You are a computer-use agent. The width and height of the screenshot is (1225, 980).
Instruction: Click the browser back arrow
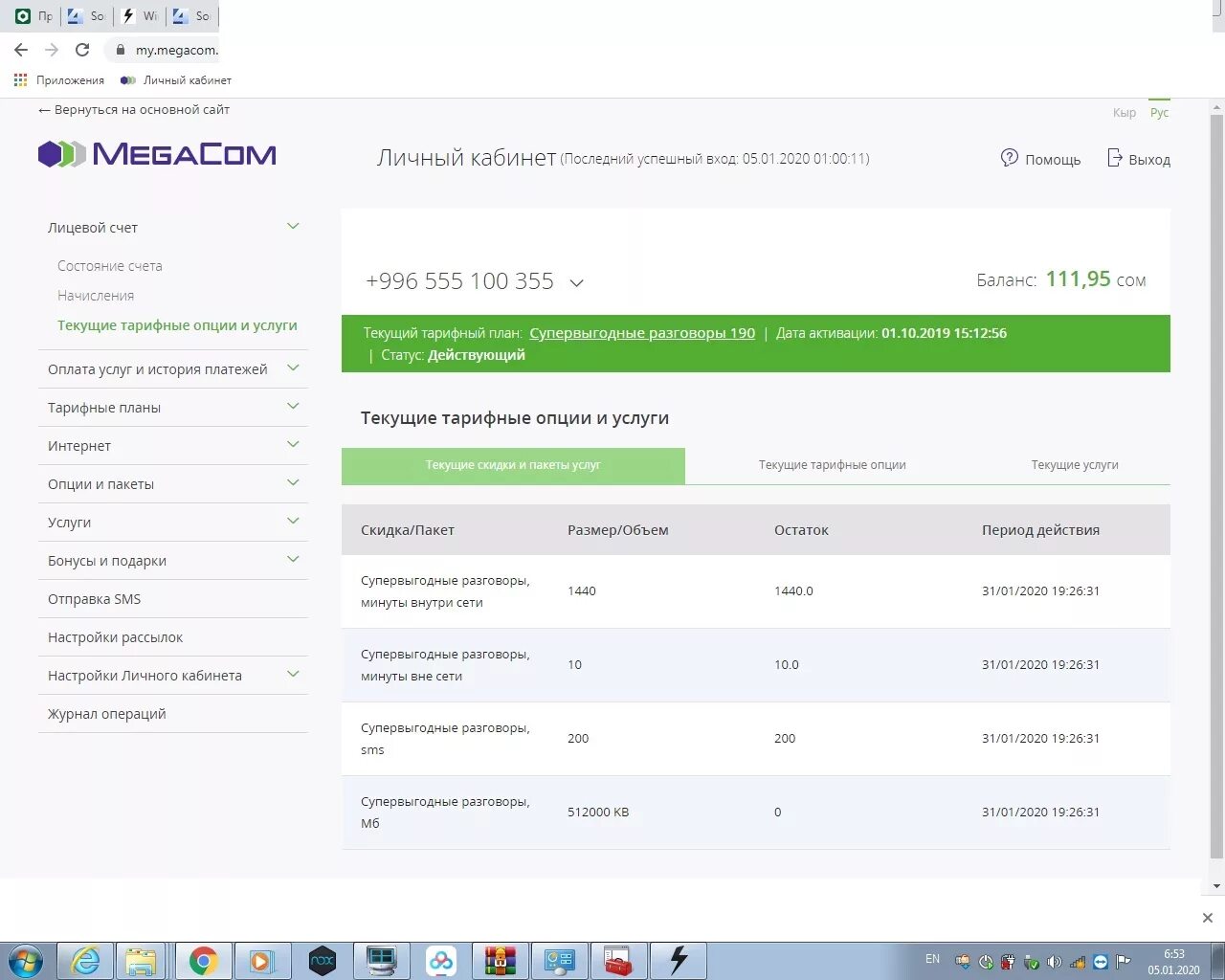coord(21,50)
